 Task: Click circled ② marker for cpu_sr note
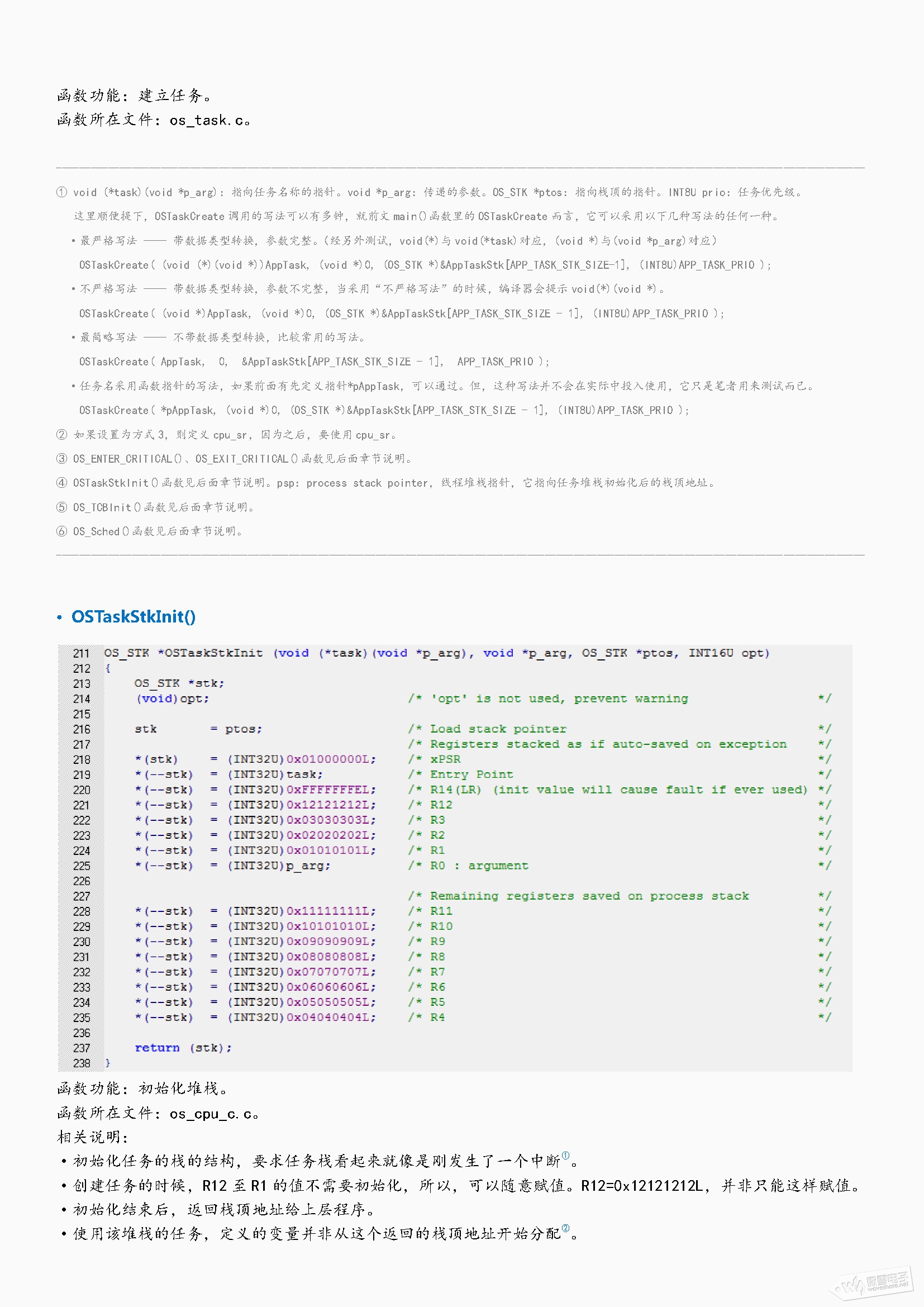point(61,435)
